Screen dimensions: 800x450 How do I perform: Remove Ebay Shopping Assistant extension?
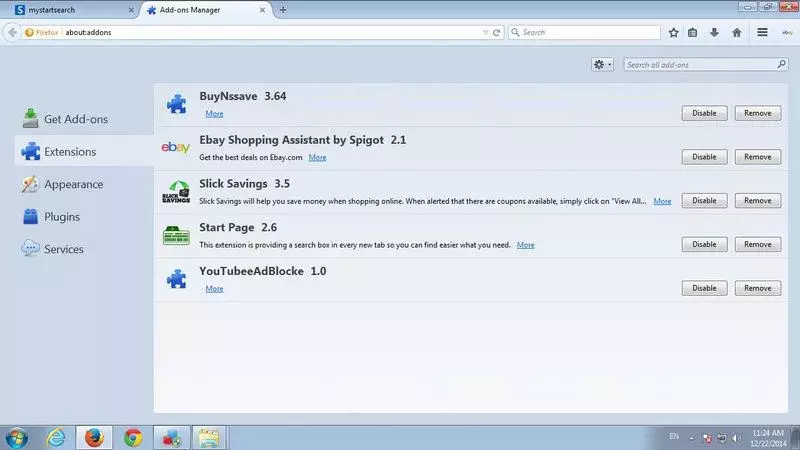[758, 157]
